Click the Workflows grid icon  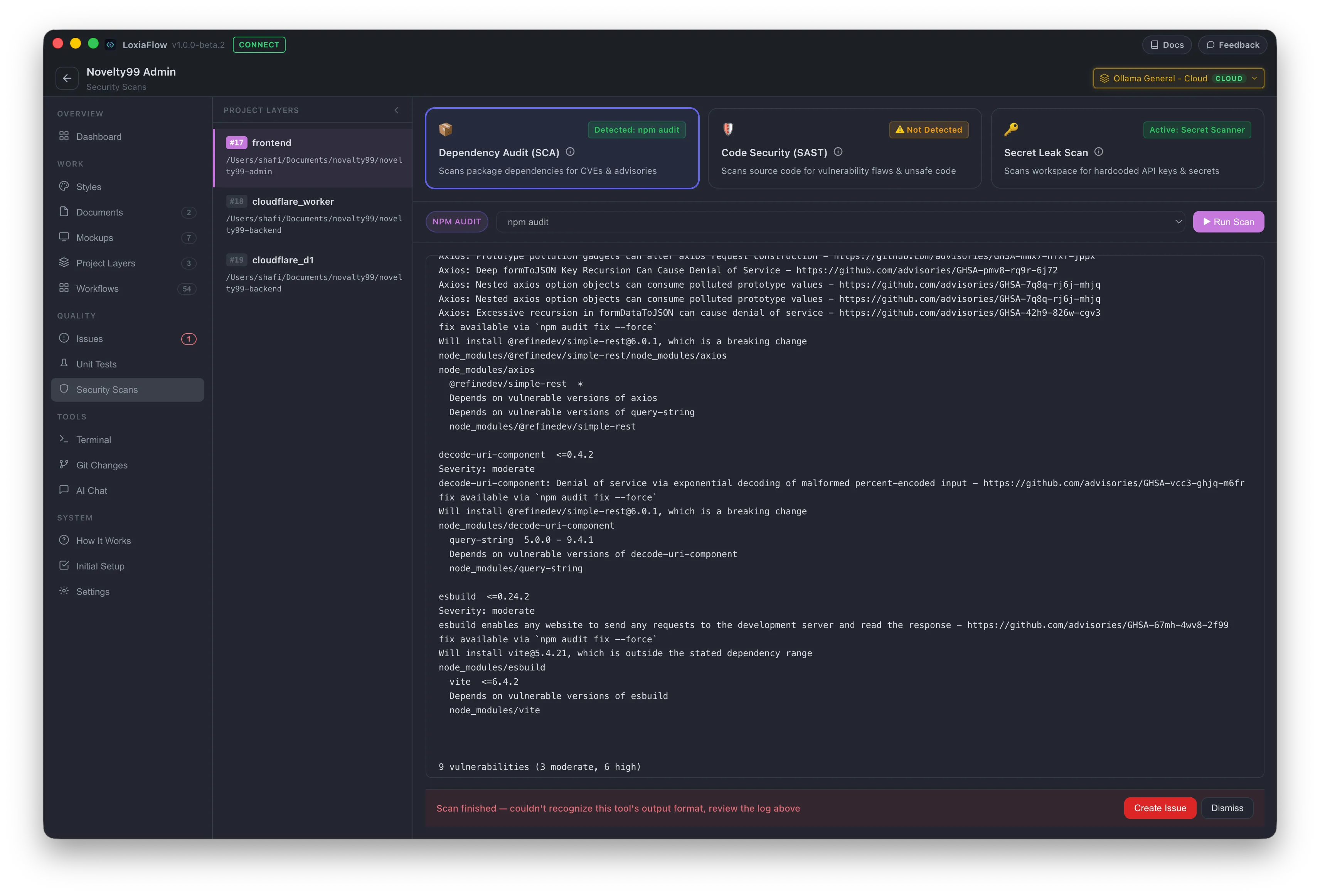pos(64,288)
